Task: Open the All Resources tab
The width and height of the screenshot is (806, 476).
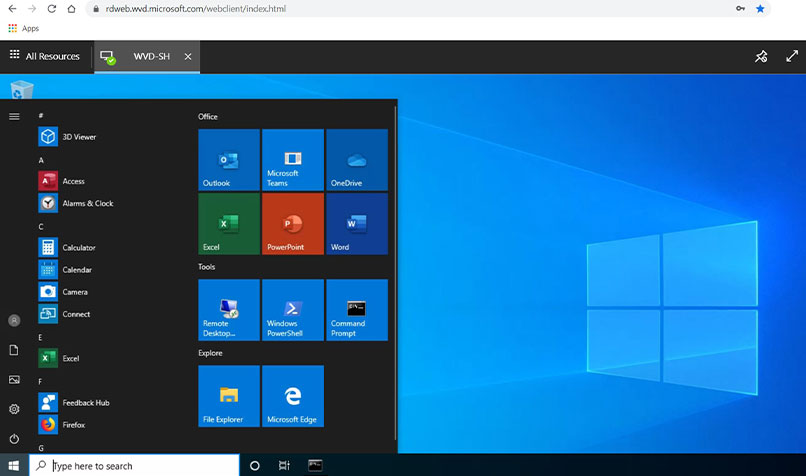Action: click(x=45, y=57)
